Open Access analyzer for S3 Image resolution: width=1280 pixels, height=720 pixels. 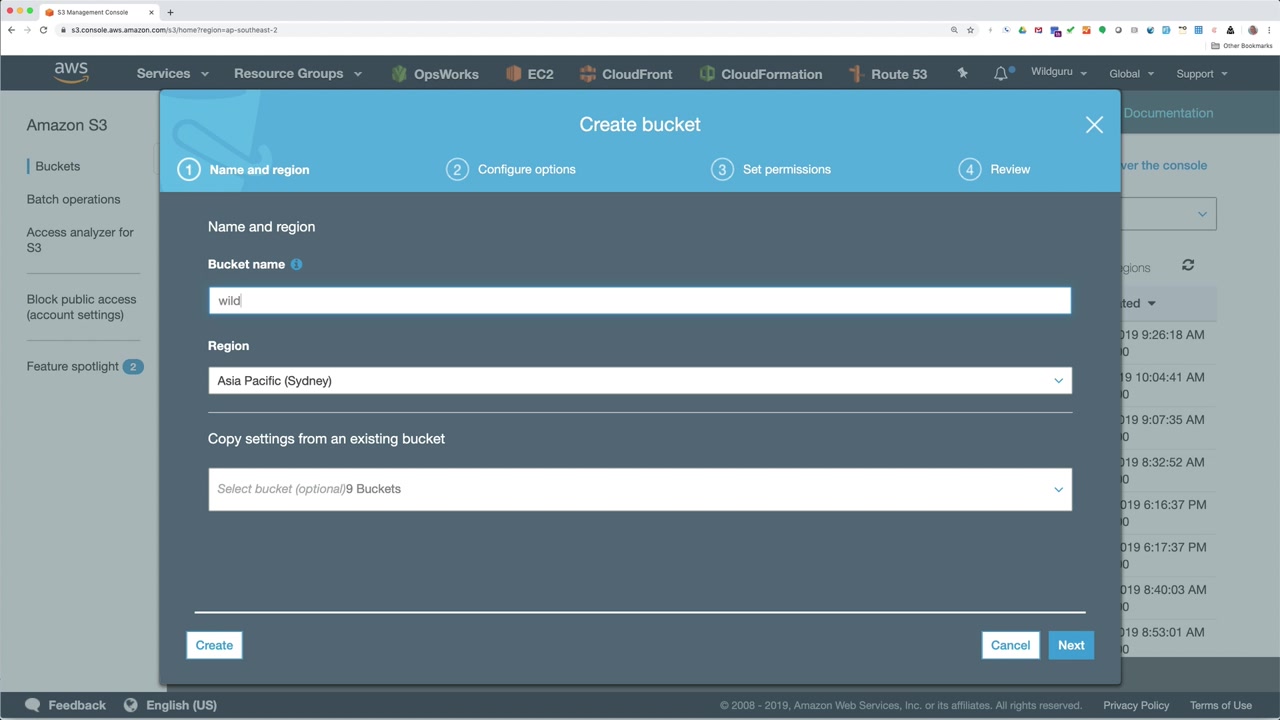point(80,240)
